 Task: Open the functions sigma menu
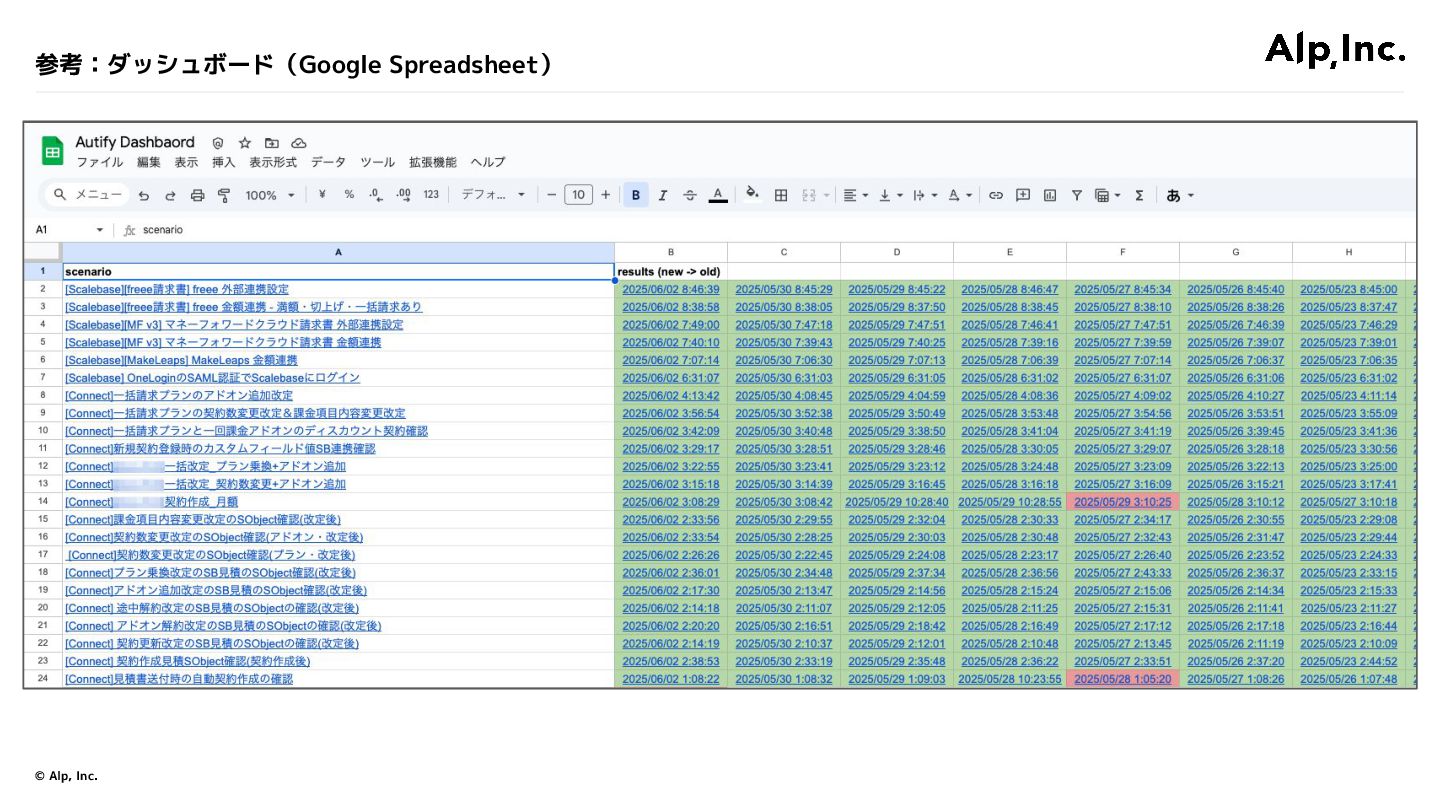(1139, 195)
